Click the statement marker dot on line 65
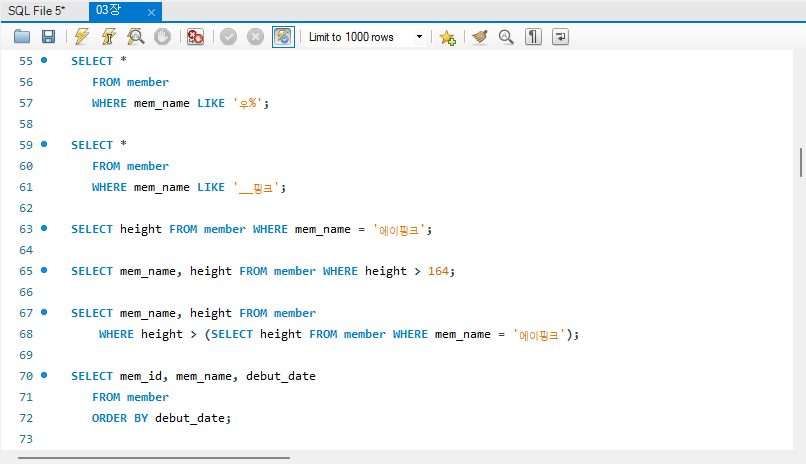This screenshot has height=464, width=806. pos(44,270)
